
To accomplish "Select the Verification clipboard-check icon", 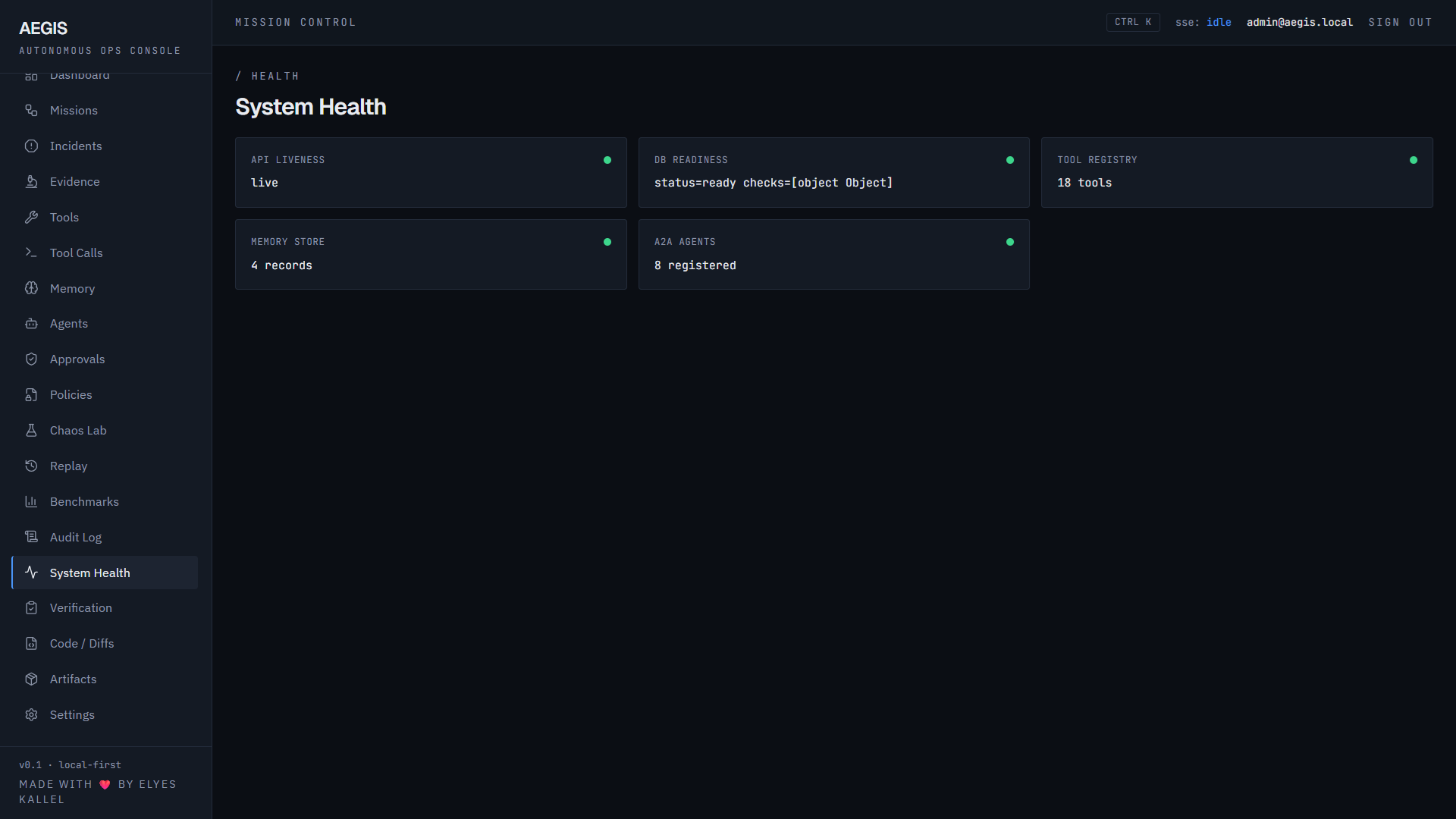I will point(31,607).
